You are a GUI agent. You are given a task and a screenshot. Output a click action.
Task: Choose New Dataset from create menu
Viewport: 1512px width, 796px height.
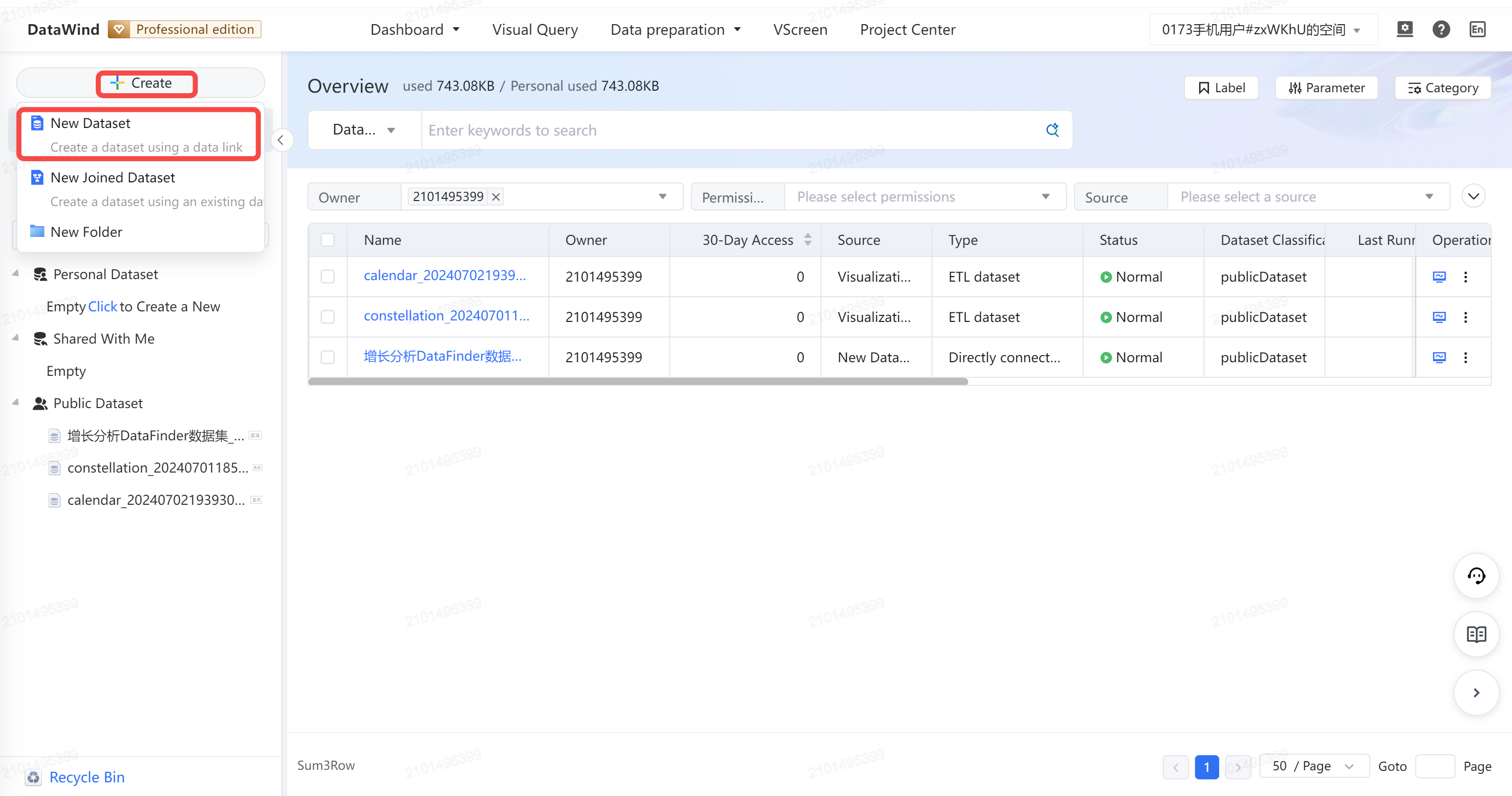point(140,135)
